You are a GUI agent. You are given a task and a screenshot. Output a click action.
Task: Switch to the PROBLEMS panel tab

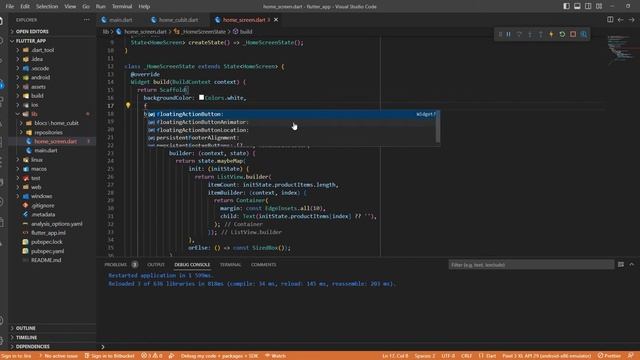[116, 264]
